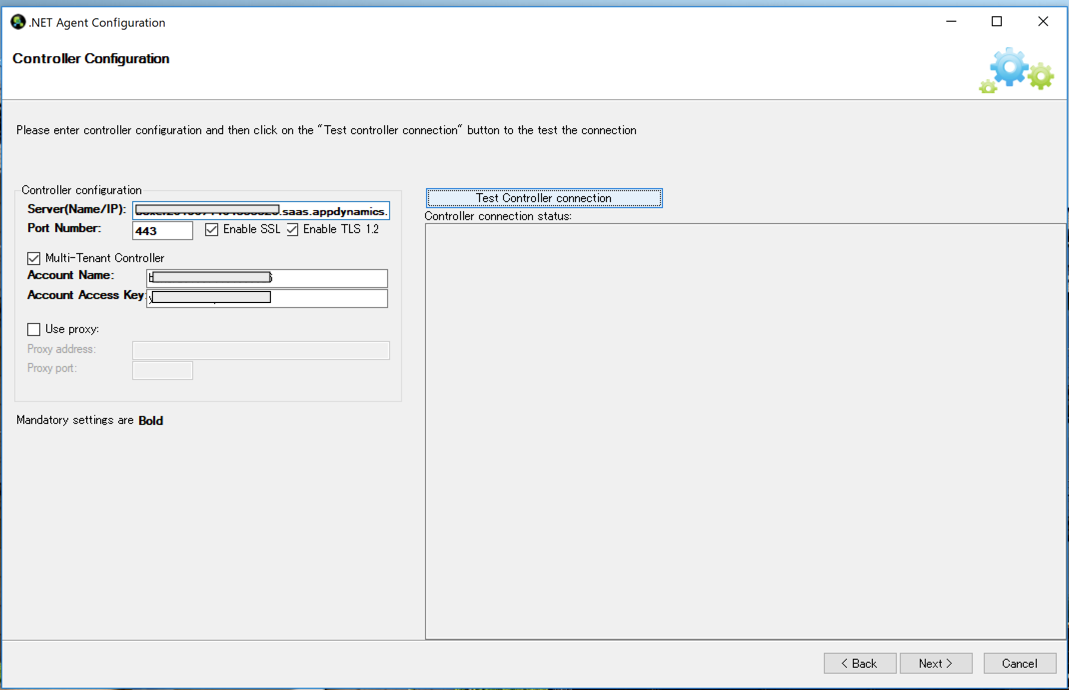The height and width of the screenshot is (690, 1069).
Task: Click the blue and green gears icon
Action: click(1016, 71)
